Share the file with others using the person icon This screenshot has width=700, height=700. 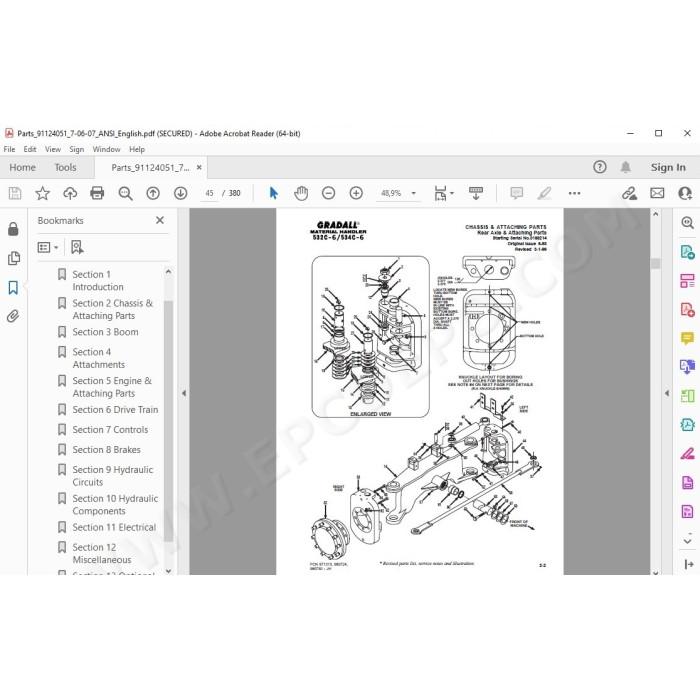point(685,193)
